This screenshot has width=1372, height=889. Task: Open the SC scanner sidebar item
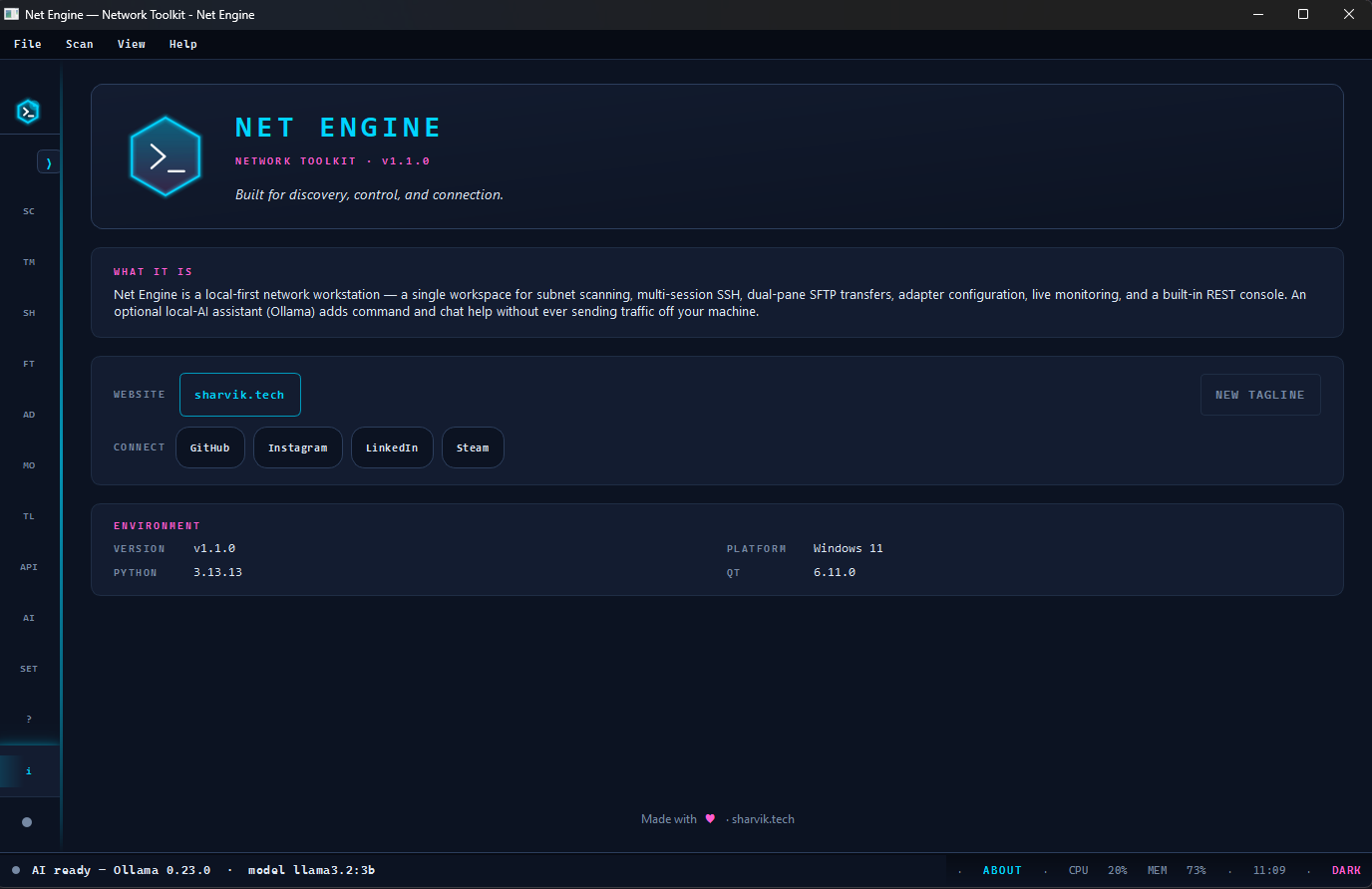(x=29, y=211)
